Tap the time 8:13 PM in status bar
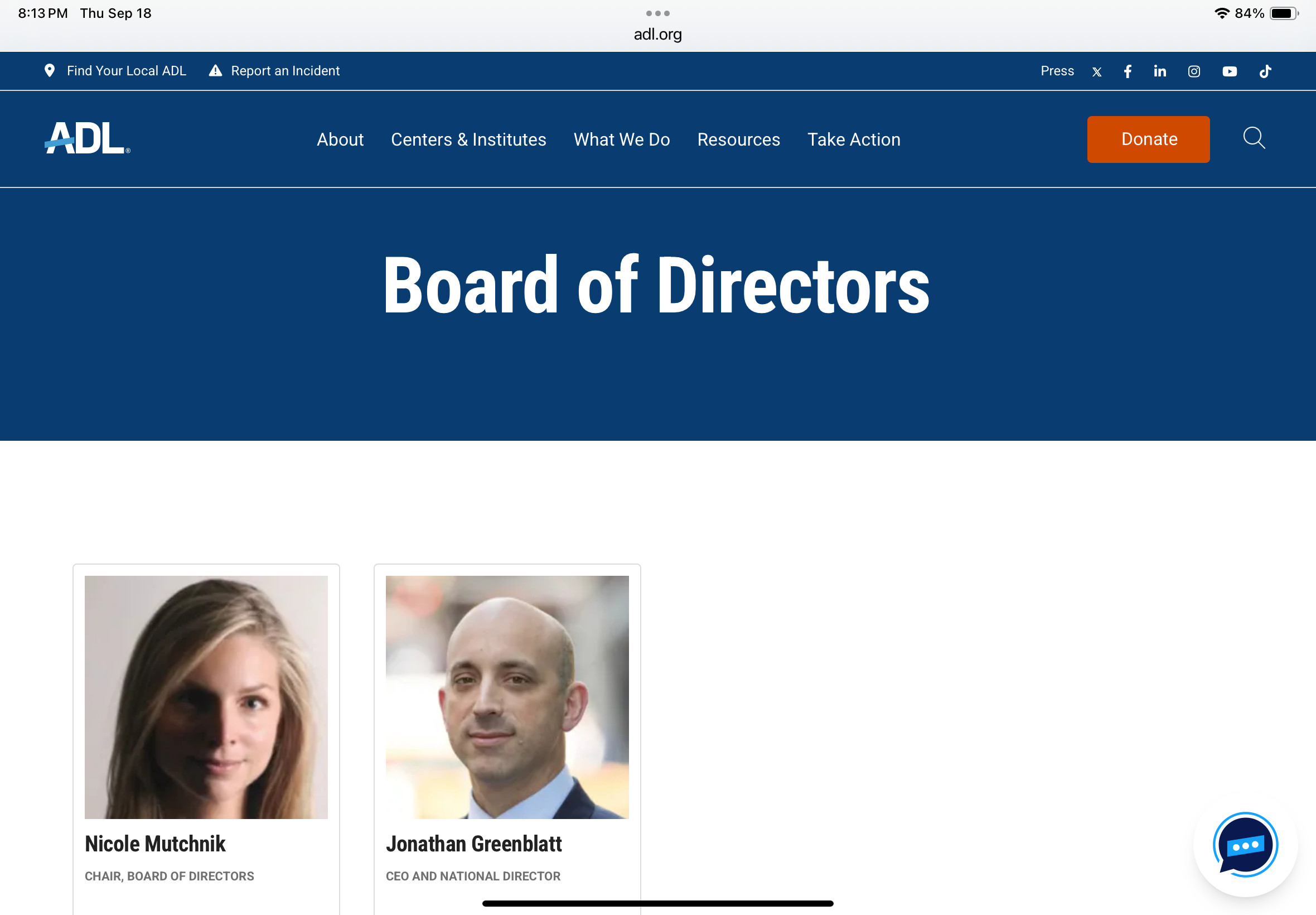This screenshot has width=1316, height=915. click(x=43, y=13)
